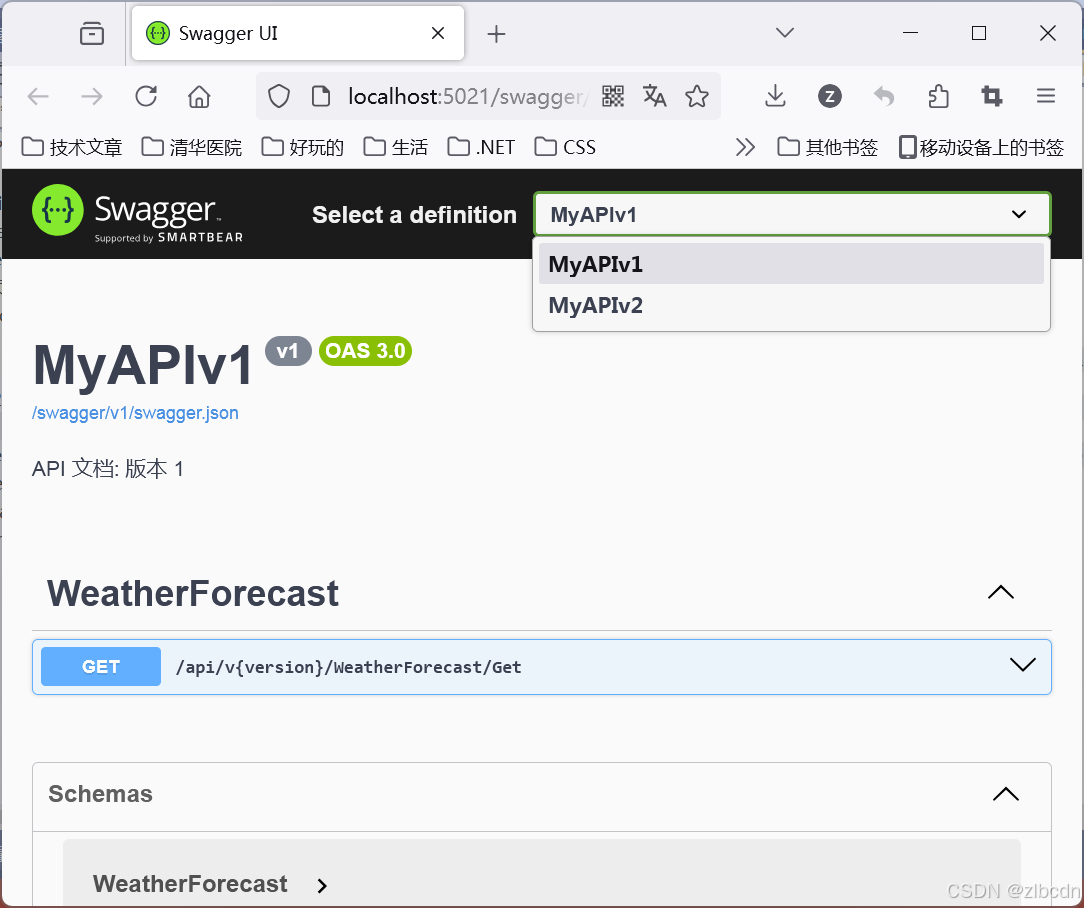The height and width of the screenshot is (908, 1084).
Task: Toggle the Select a definition combo box
Action: (792, 214)
